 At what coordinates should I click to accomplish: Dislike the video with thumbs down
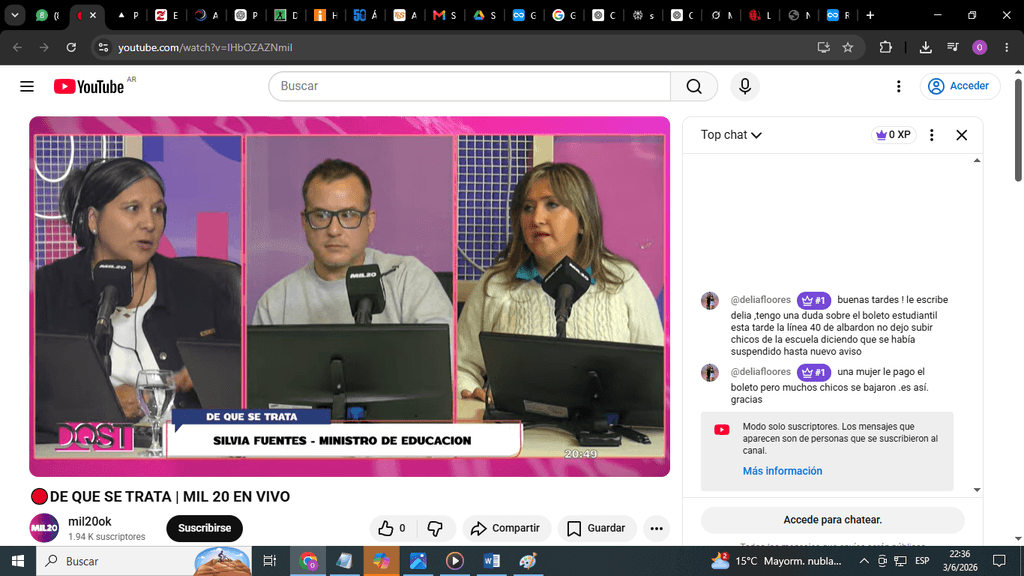pyautogui.click(x=435, y=528)
